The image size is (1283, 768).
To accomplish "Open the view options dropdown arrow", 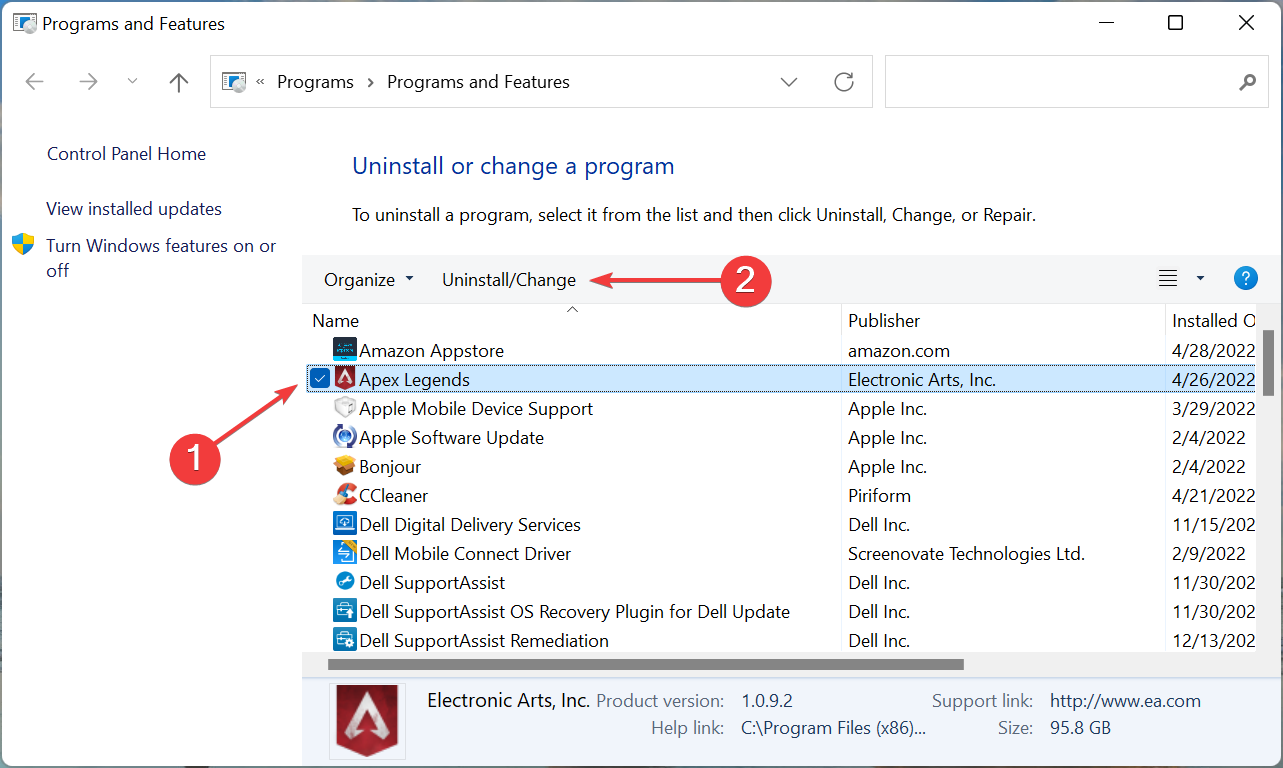I will click(x=1200, y=279).
